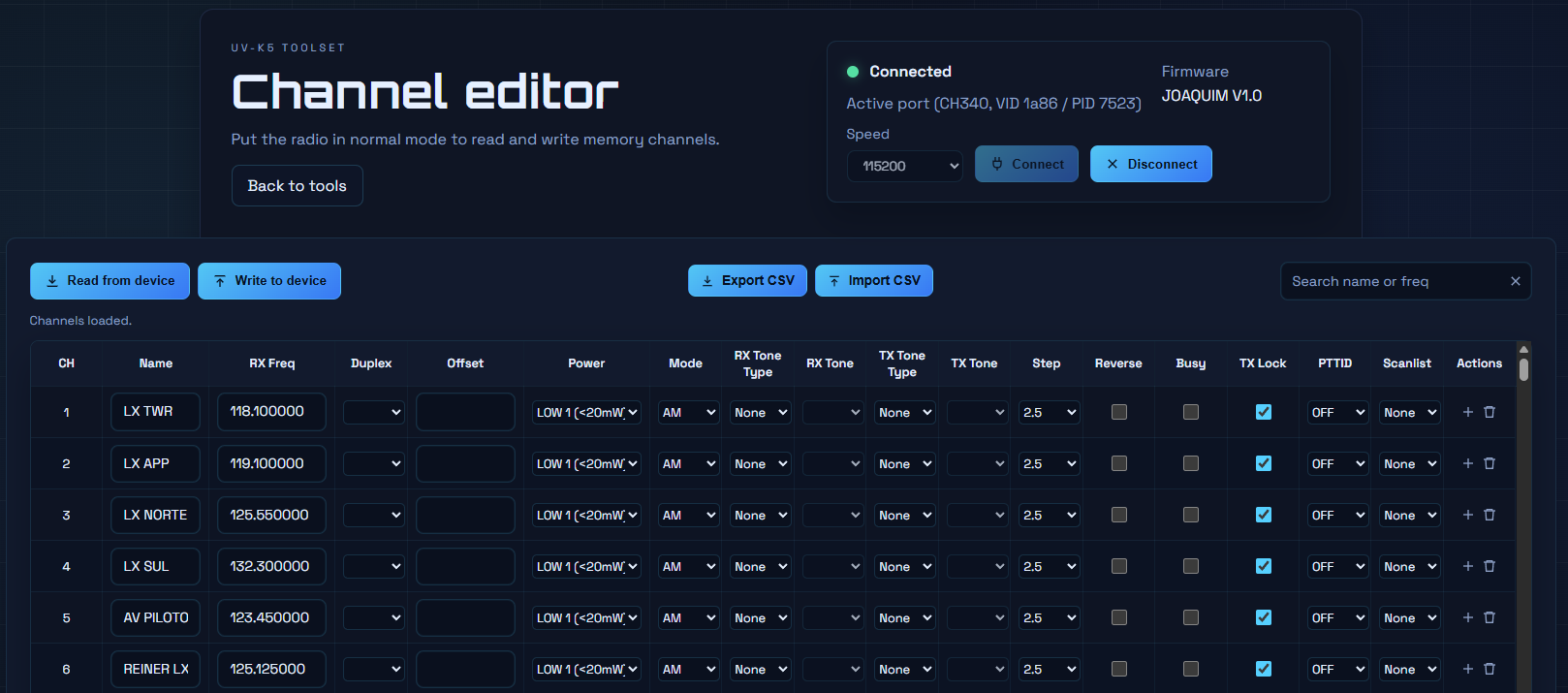Uncheck TX Lock for channel 1
The height and width of the screenshot is (693, 1568).
pyautogui.click(x=1263, y=412)
